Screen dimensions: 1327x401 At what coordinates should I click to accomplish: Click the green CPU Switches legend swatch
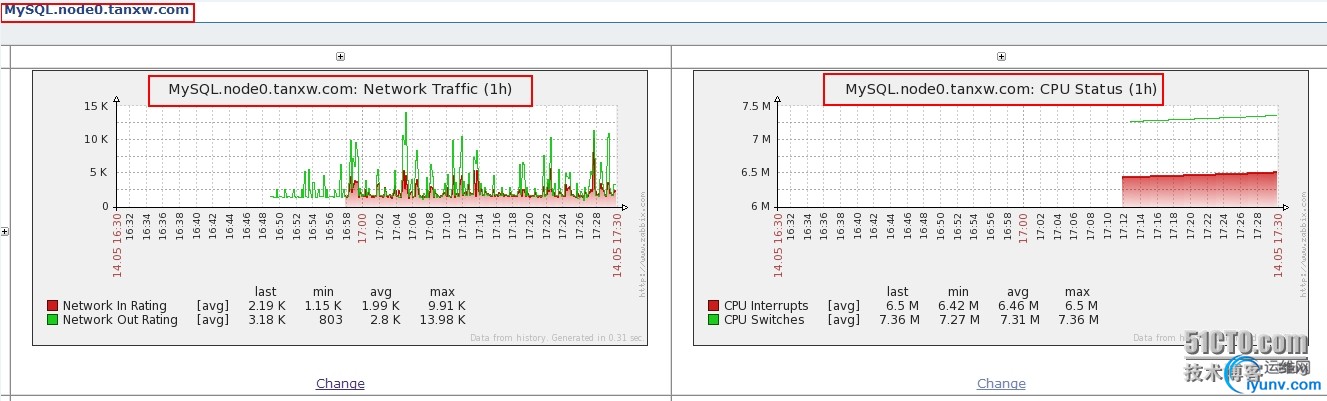(714, 320)
